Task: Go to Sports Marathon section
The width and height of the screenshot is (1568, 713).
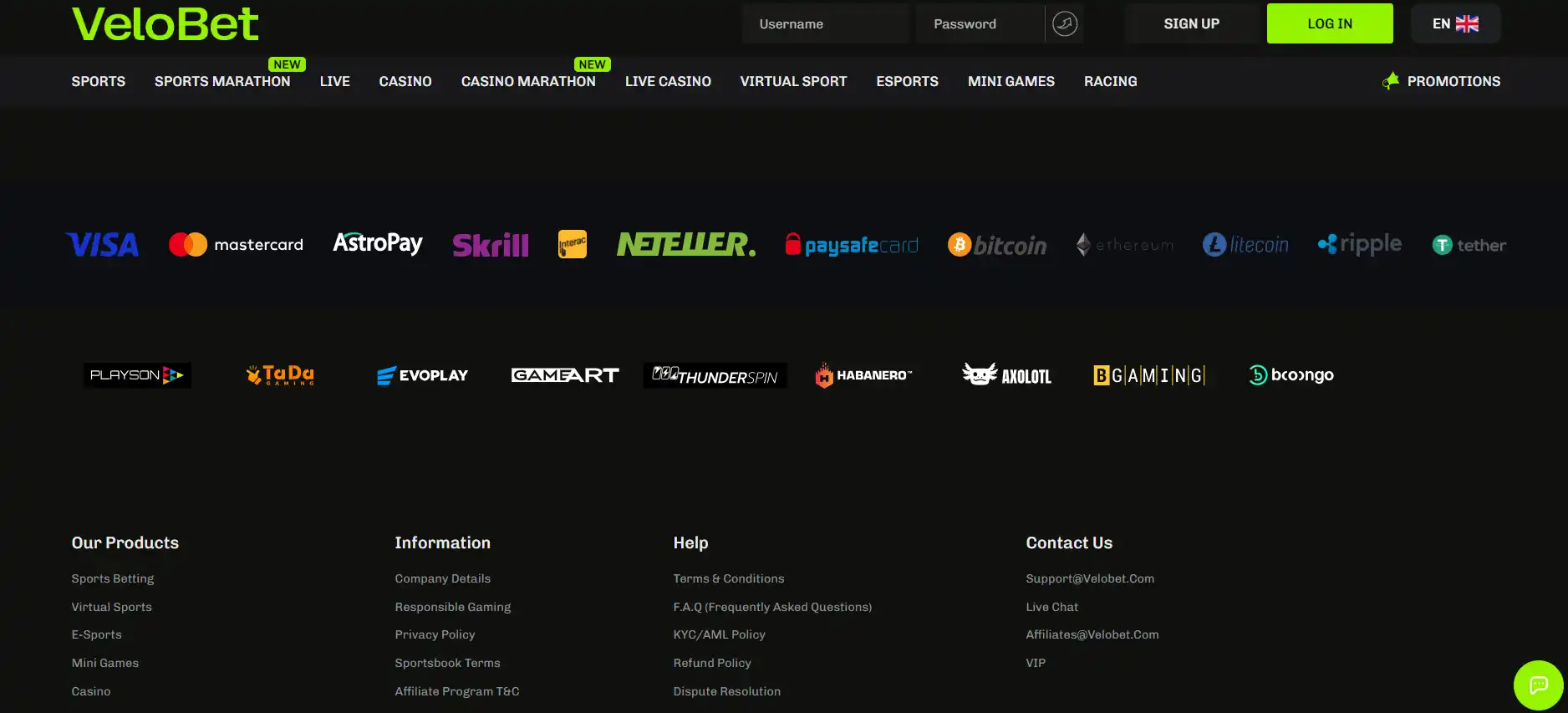Action: [x=222, y=81]
